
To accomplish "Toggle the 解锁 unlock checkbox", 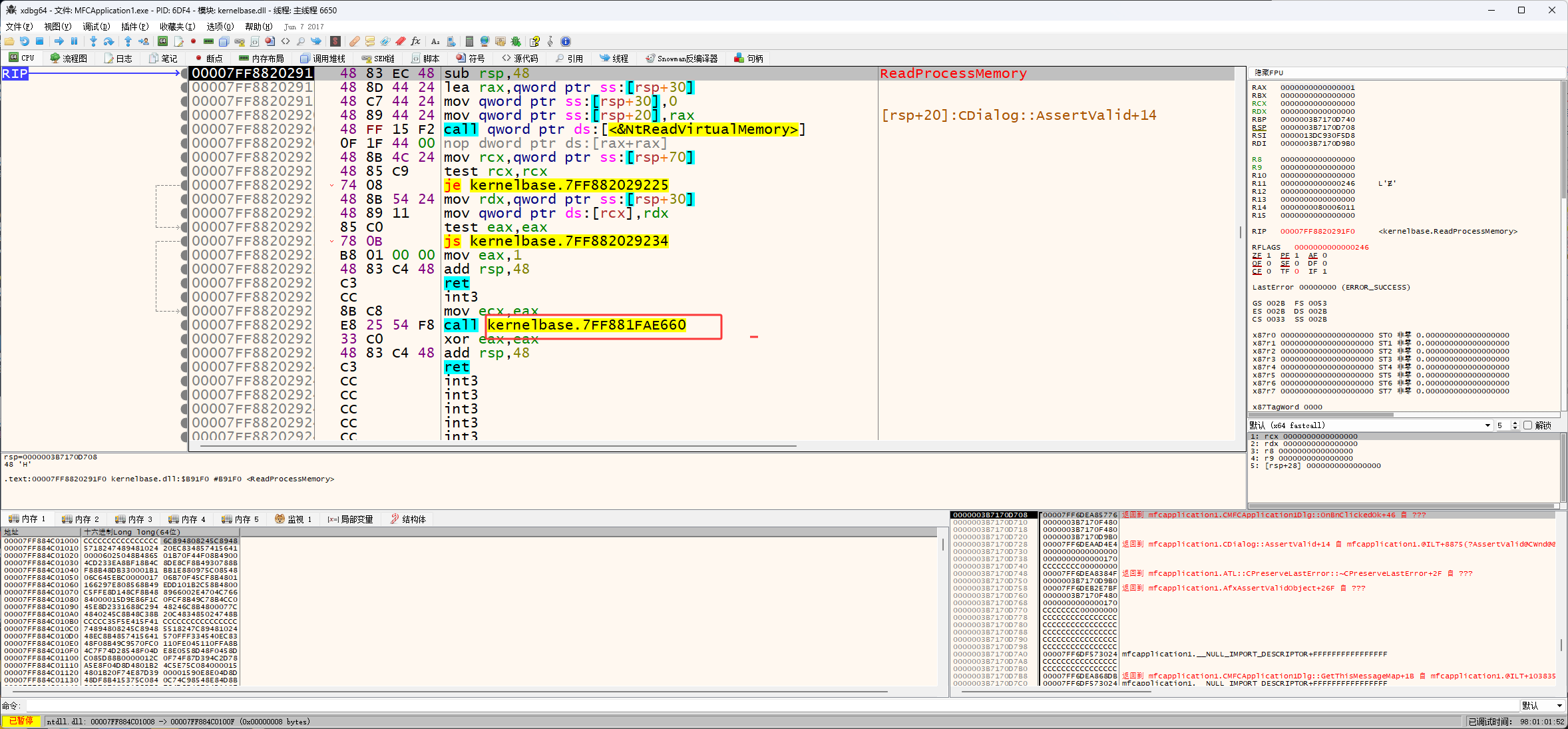I will (x=1528, y=425).
